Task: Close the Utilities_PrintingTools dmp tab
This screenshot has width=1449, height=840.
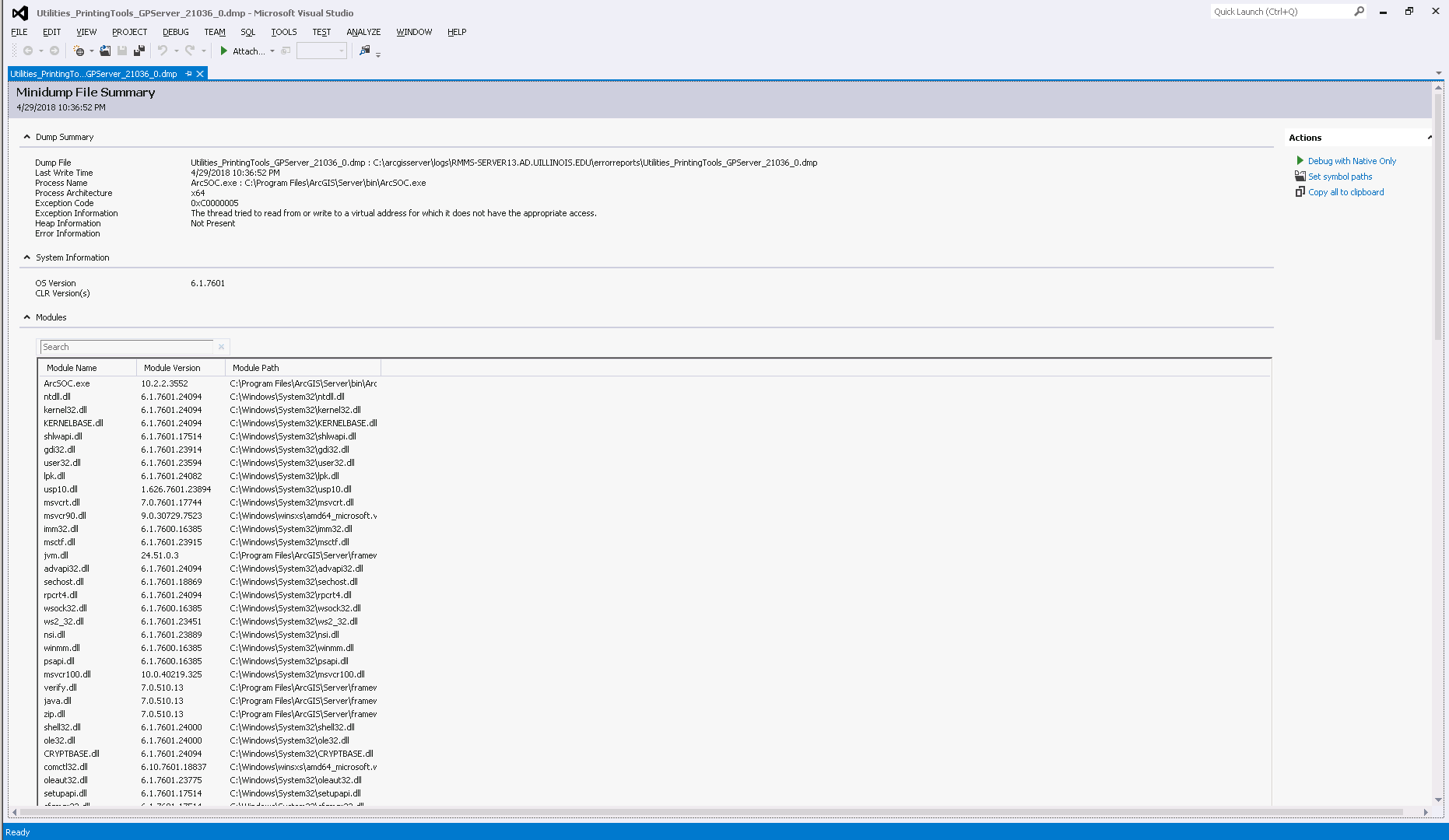Action: point(200,74)
